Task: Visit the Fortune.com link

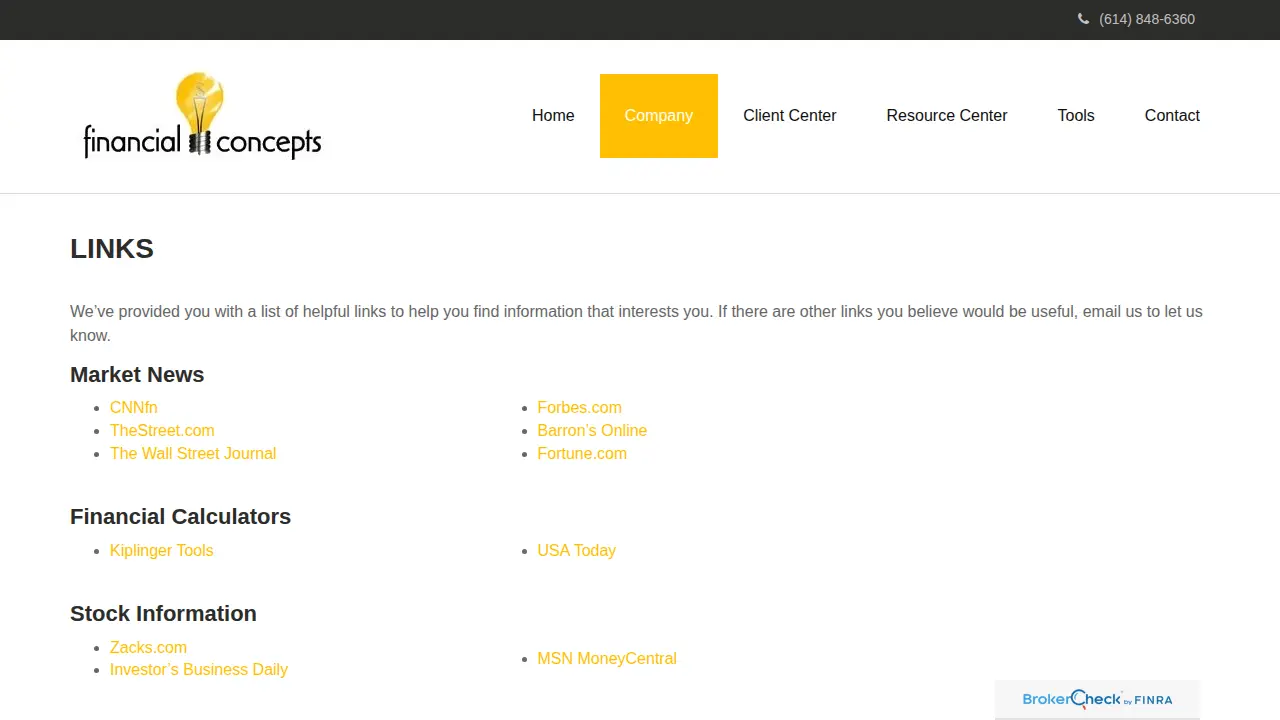Action: 582,454
